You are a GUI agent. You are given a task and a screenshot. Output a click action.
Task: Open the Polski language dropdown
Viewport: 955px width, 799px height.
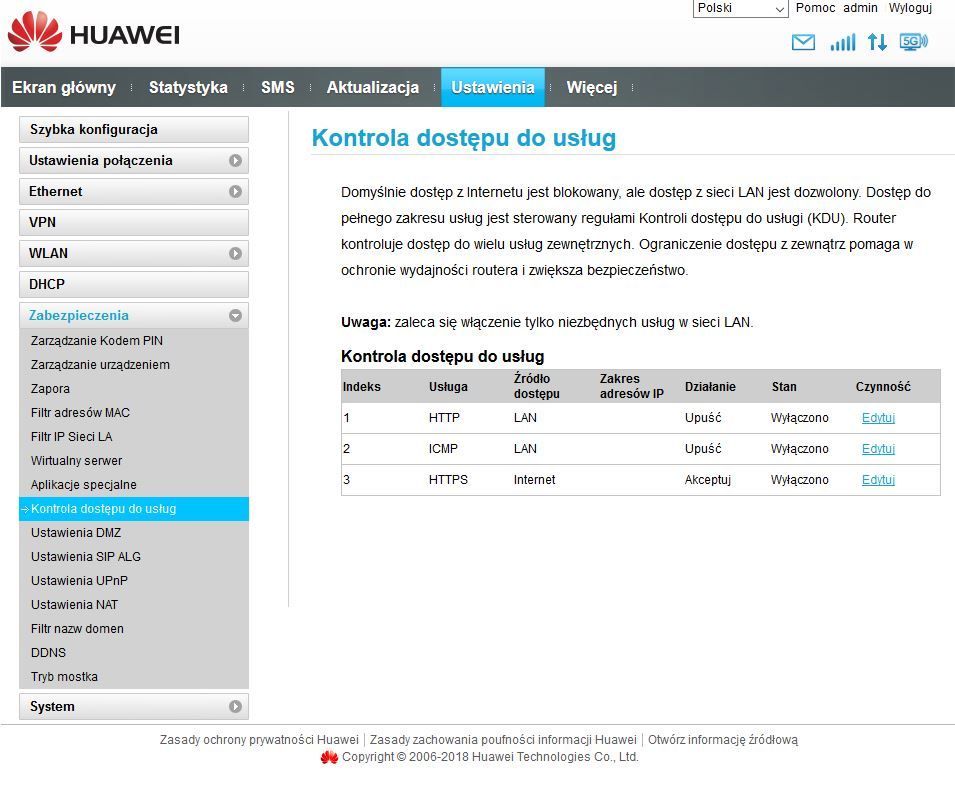click(x=740, y=9)
